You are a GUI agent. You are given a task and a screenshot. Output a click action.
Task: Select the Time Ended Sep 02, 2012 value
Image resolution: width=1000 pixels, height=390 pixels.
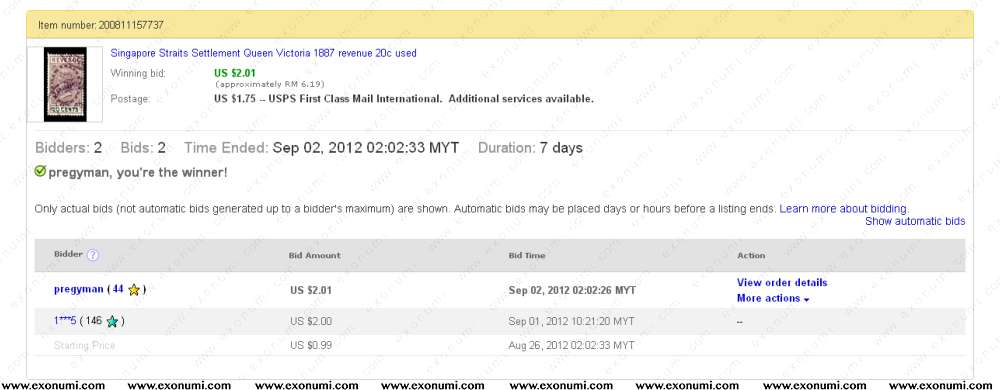[366, 148]
